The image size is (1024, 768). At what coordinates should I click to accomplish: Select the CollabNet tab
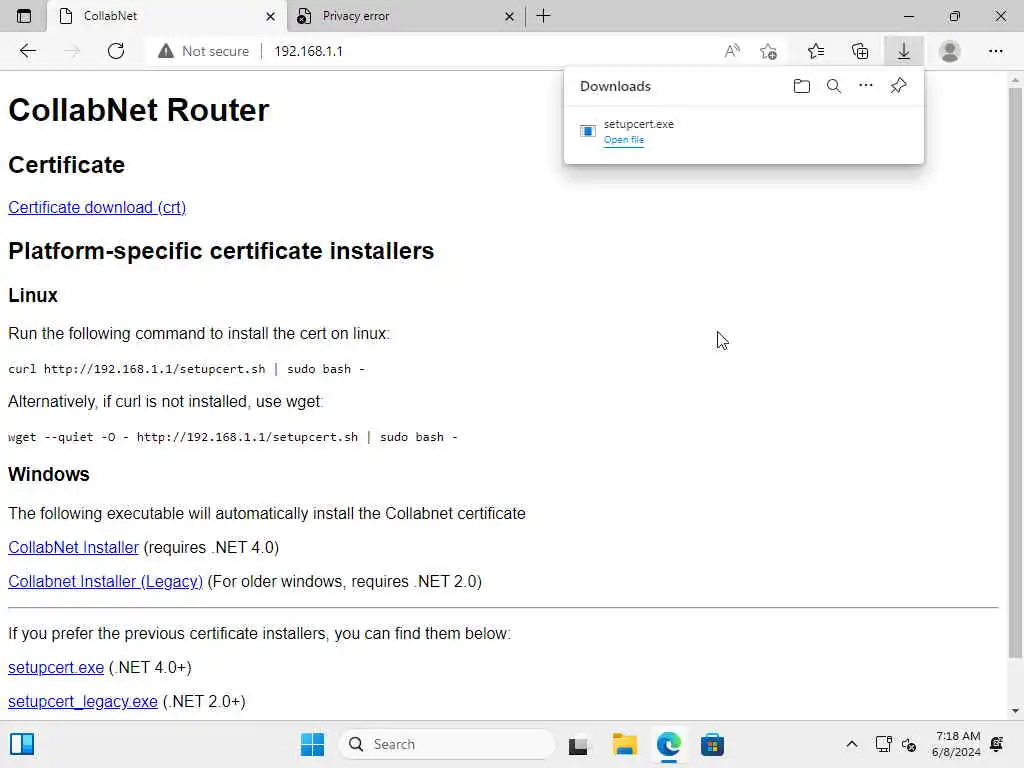click(x=167, y=16)
